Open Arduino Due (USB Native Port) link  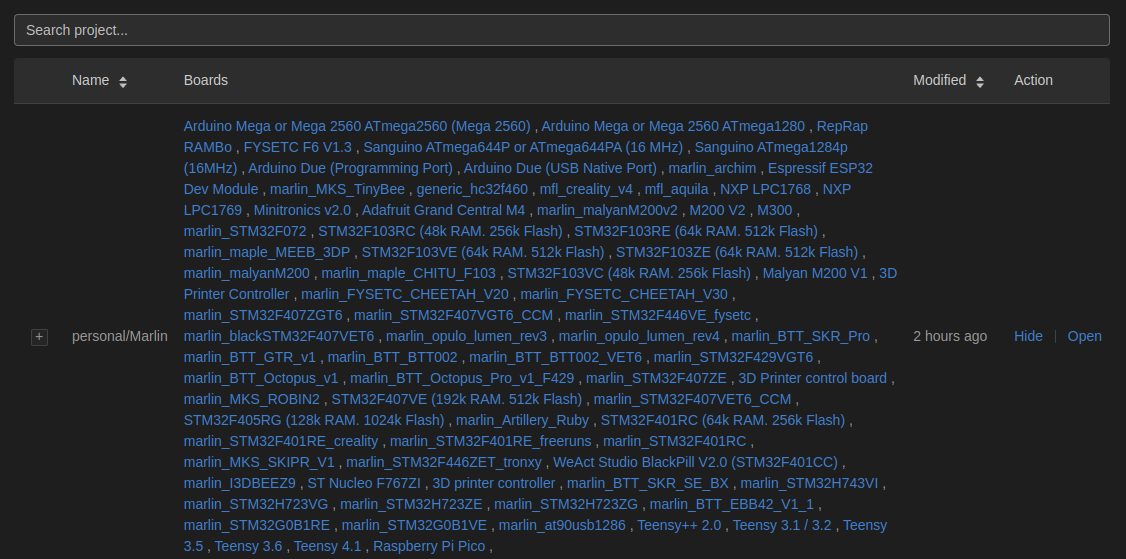tap(560, 168)
